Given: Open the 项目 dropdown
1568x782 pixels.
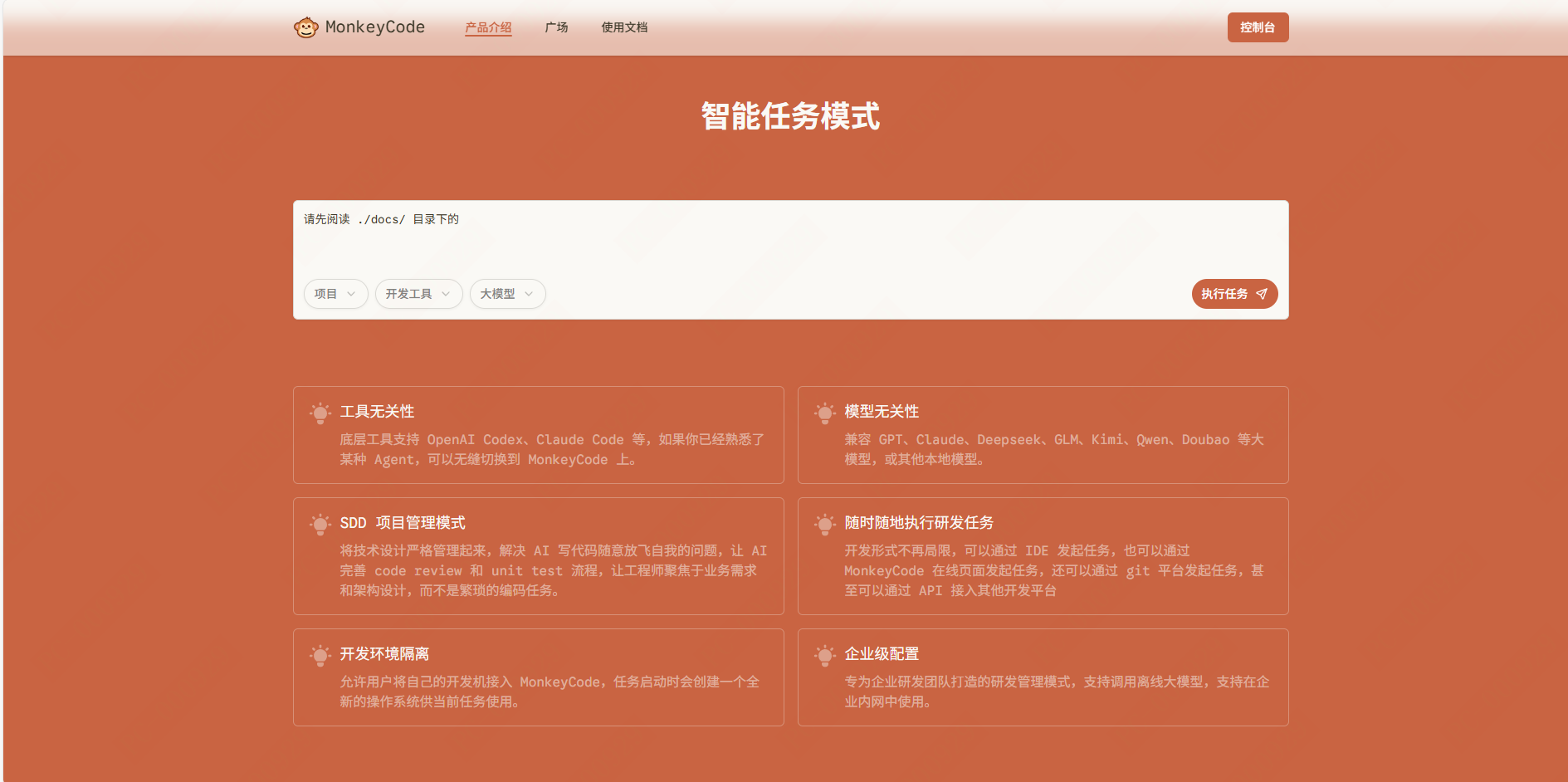Looking at the screenshot, I should coord(335,294).
